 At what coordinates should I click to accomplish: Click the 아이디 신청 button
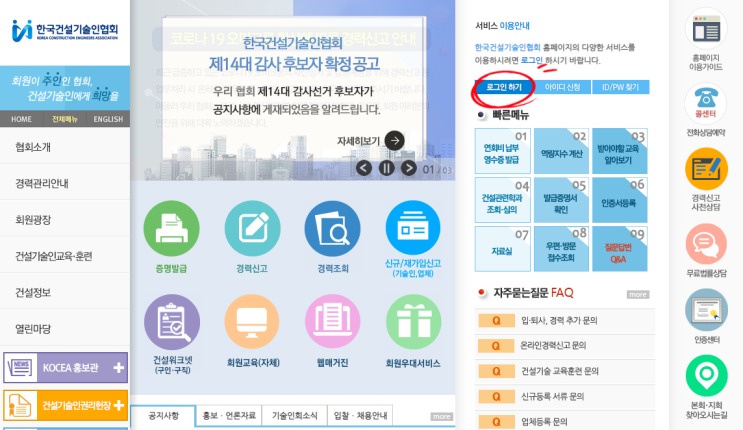coord(562,87)
